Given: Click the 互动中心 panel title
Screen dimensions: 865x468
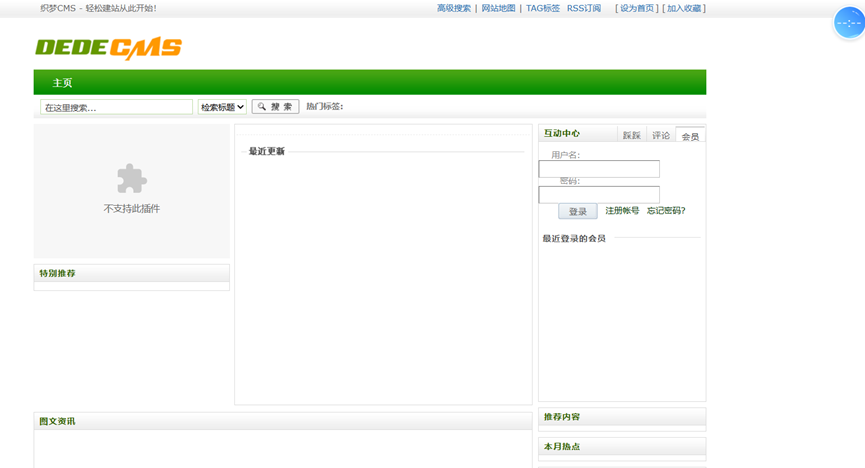Looking at the screenshot, I should point(562,133).
